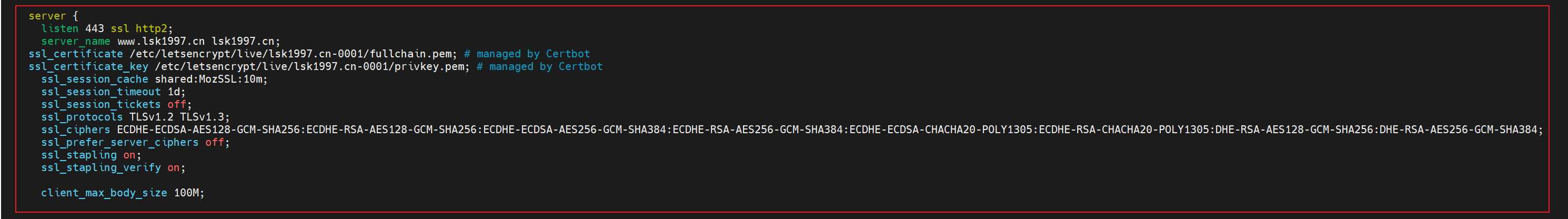Click the "ssl_ciphers" directive
Image resolution: width=1568 pixels, height=219 pixels.
pyautogui.click(x=75, y=130)
